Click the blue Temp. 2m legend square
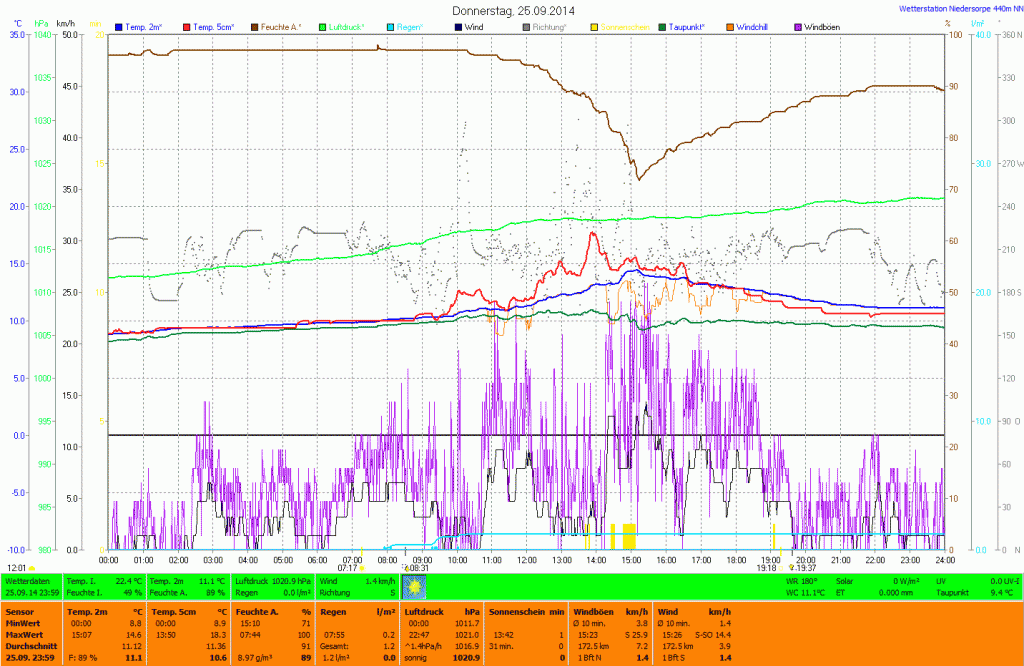The image size is (1024, 666). click(x=120, y=26)
